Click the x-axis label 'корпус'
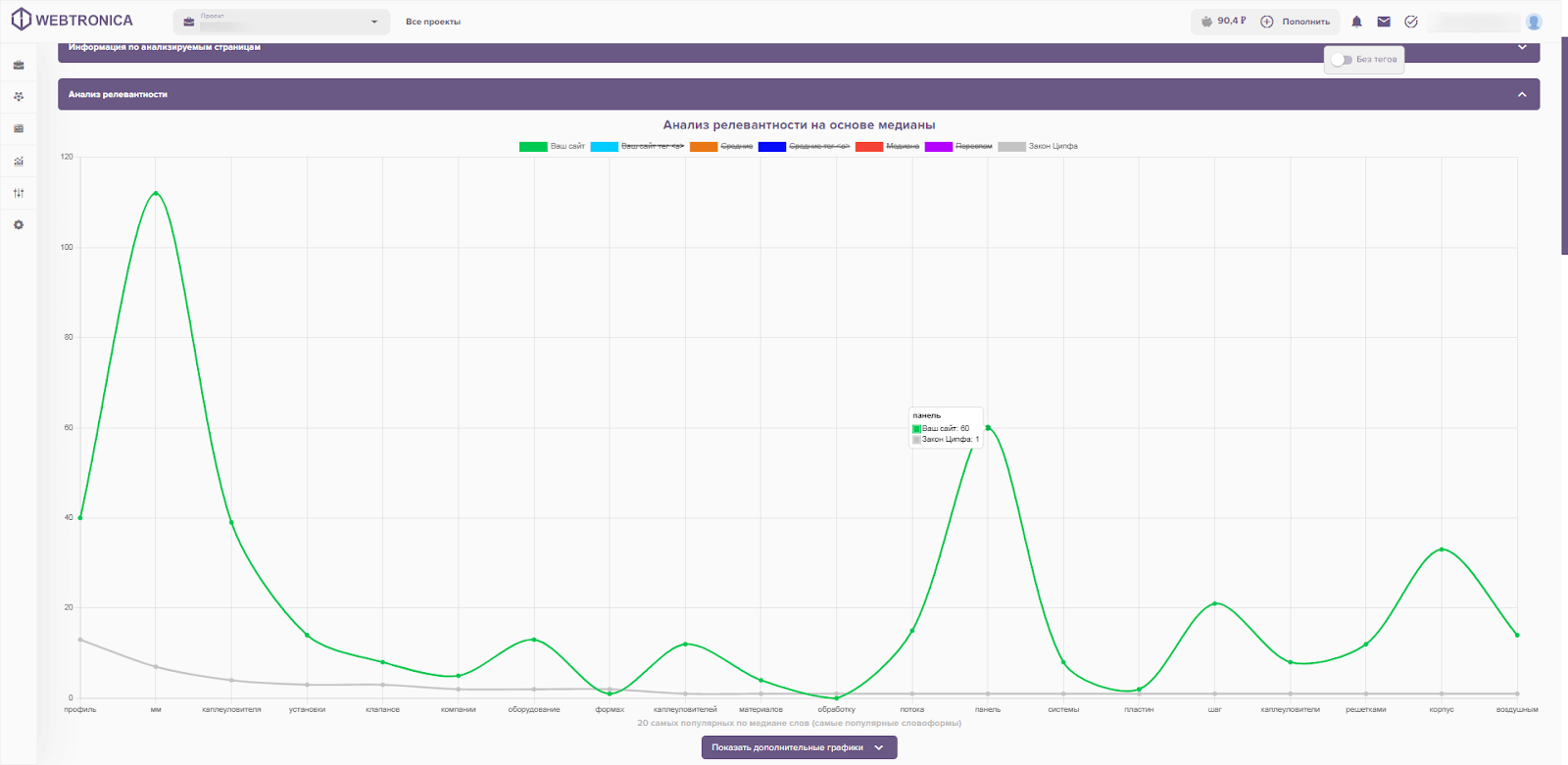This screenshot has width=1568, height=765. (1442, 709)
